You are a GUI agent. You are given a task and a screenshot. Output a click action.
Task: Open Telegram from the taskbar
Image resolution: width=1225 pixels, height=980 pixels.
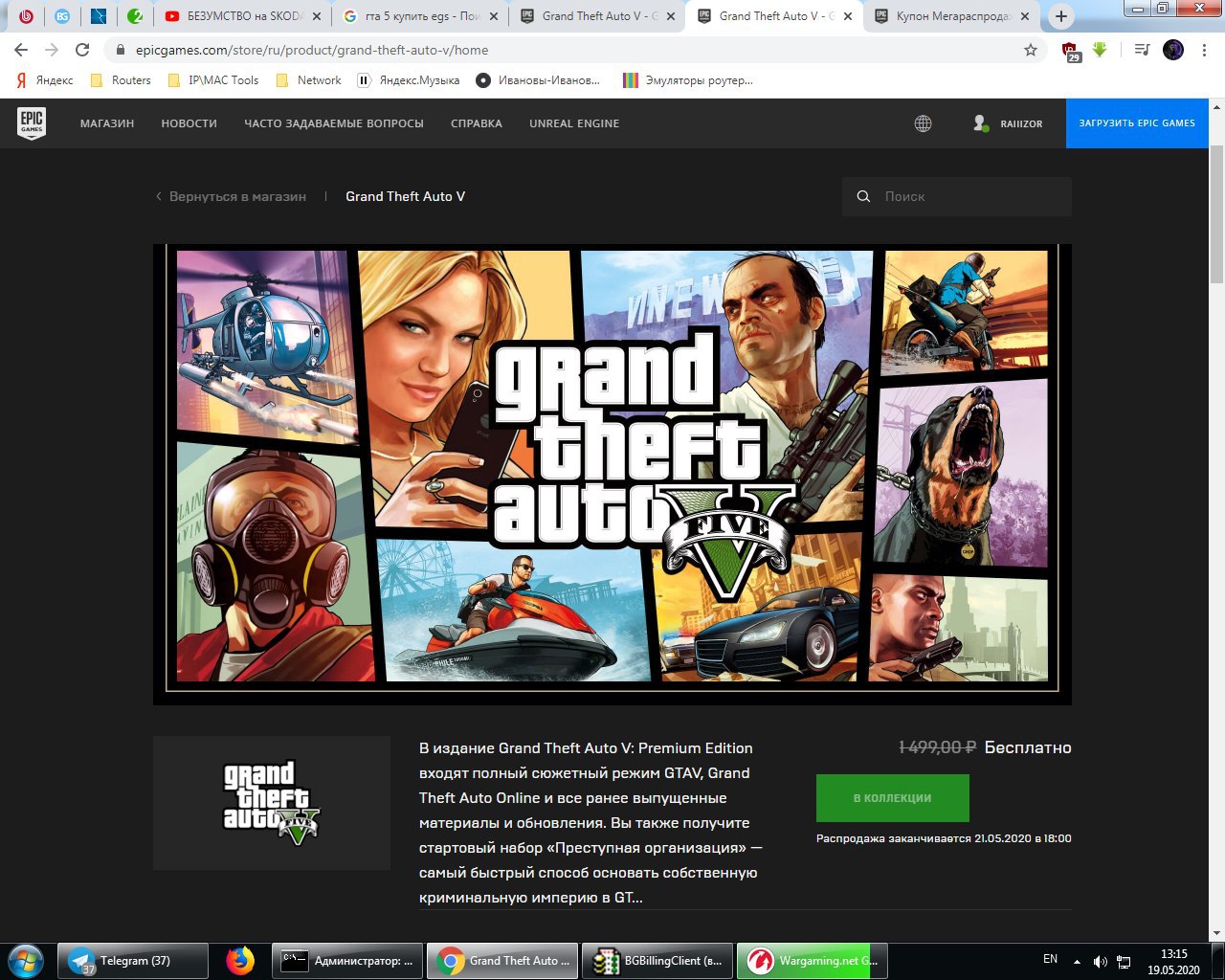point(133,961)
